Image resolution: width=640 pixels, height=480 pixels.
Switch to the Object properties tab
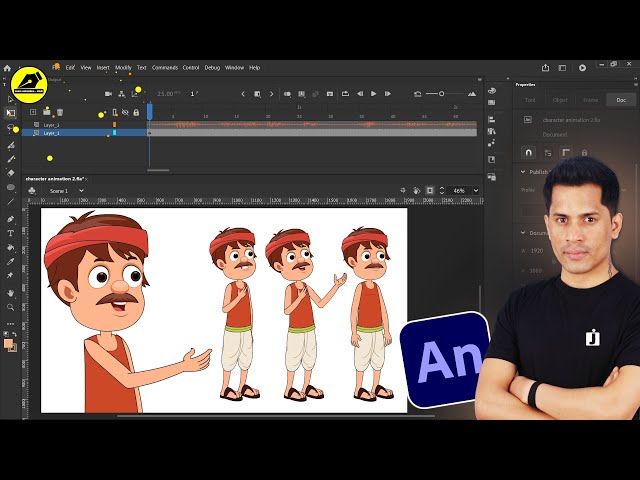[560, 100]
